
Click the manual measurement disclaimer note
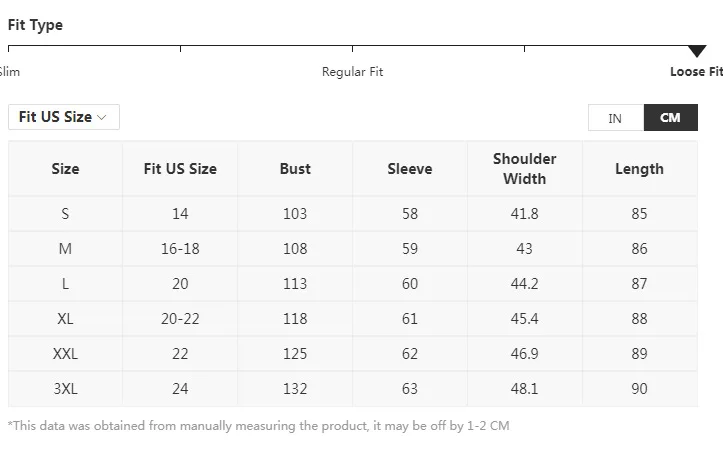[x=259, y=426]
